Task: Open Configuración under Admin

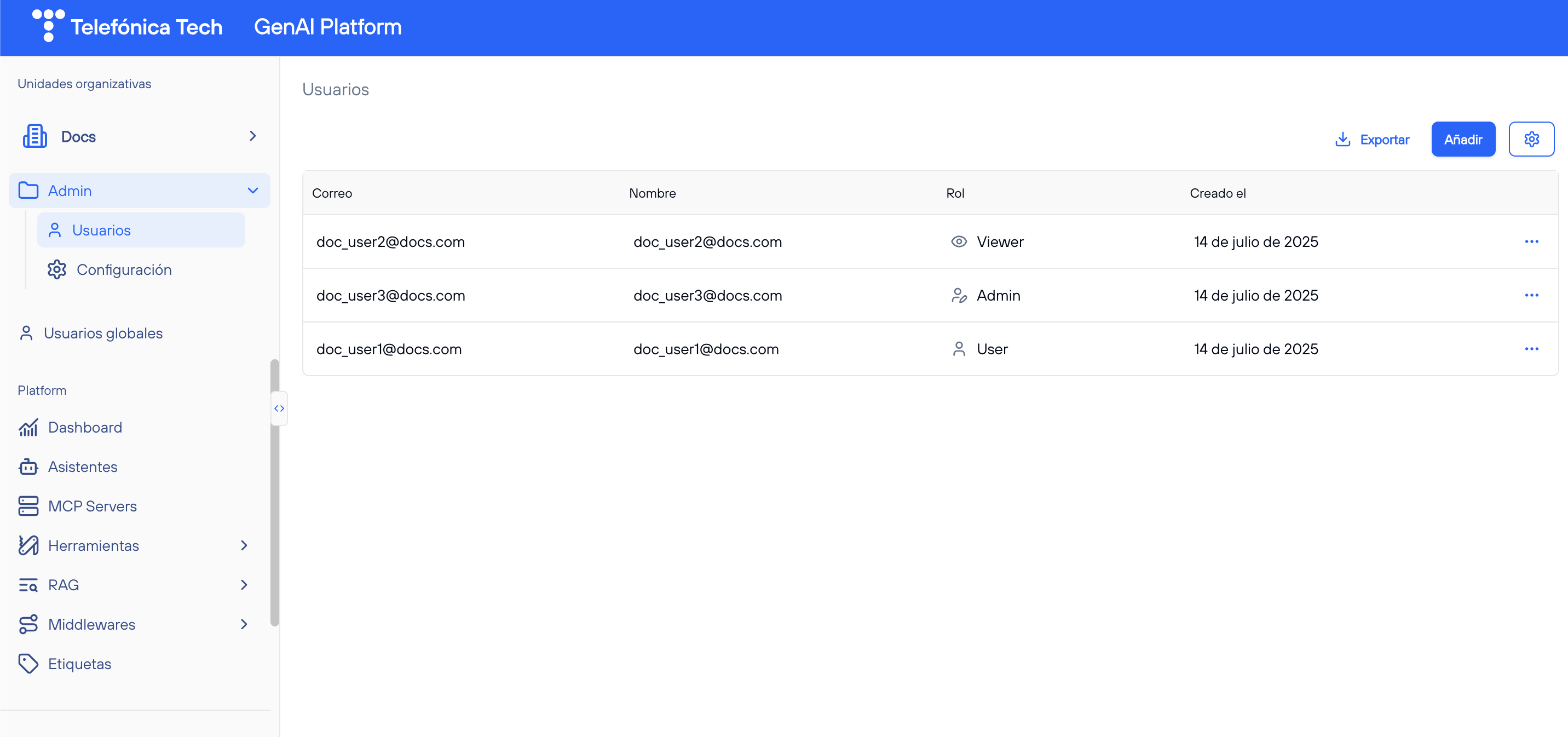Action: pyautogui.click(x=124, y=269)
